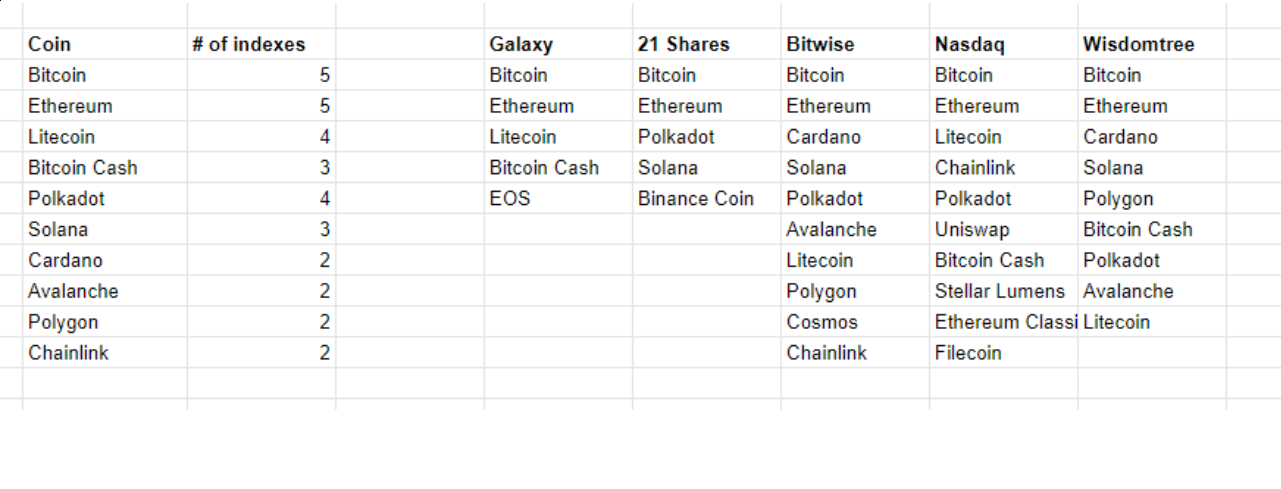
Task: Click Avalanche in the Wisdomtree column
Action: (x=1152, y=291)
